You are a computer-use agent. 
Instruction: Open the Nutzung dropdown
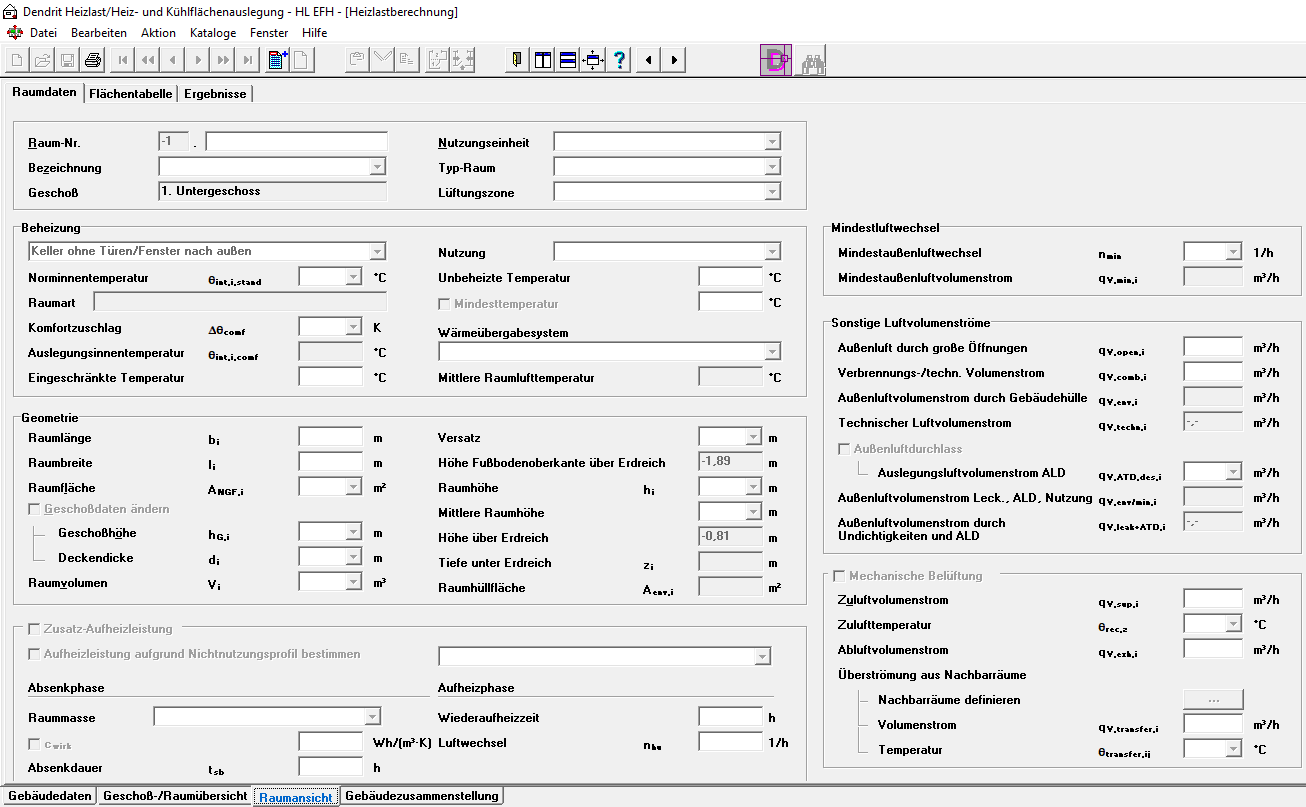(x=771, y=251)
